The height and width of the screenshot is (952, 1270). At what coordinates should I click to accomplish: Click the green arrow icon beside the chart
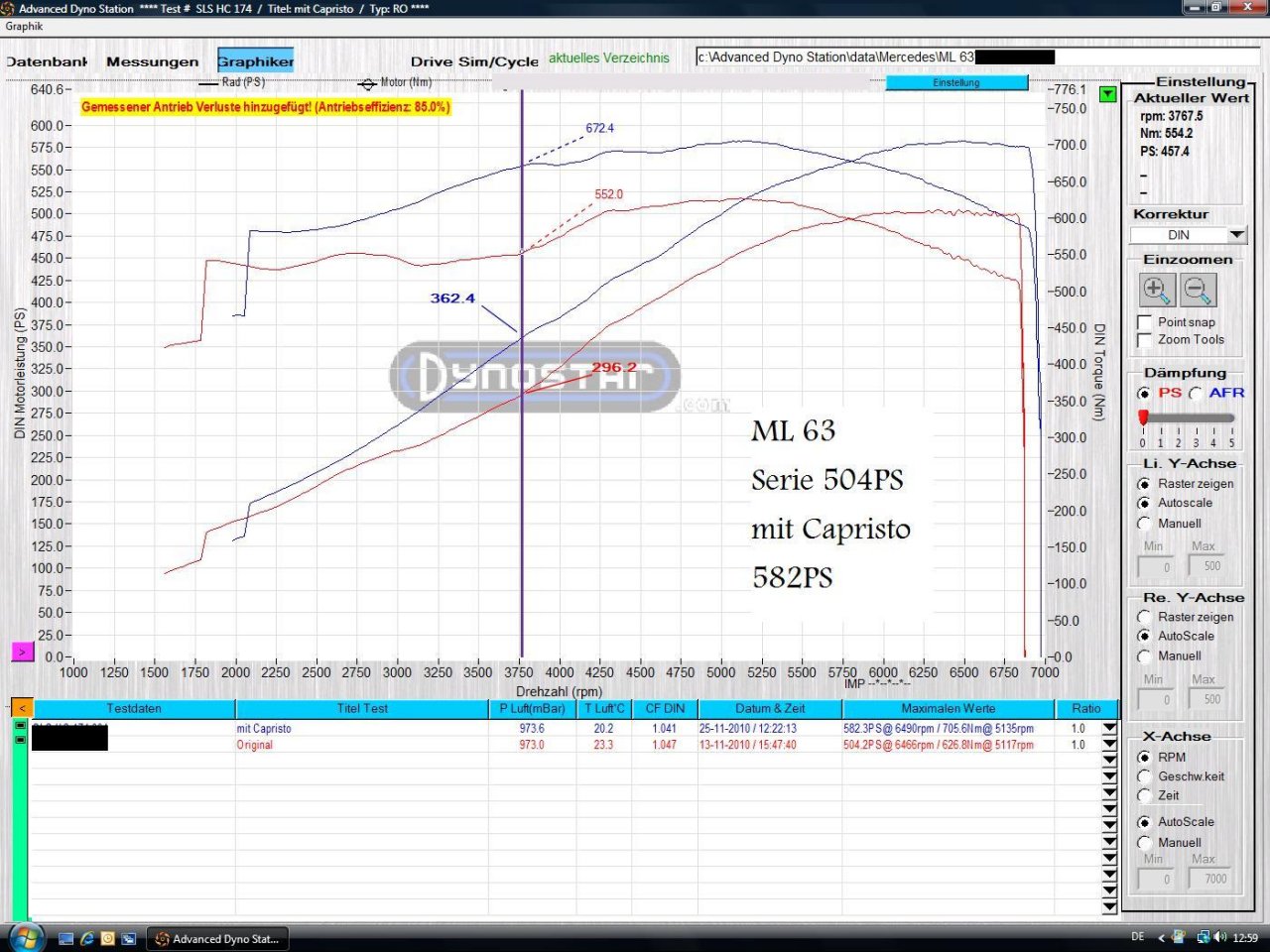[x=1107, y=94]
